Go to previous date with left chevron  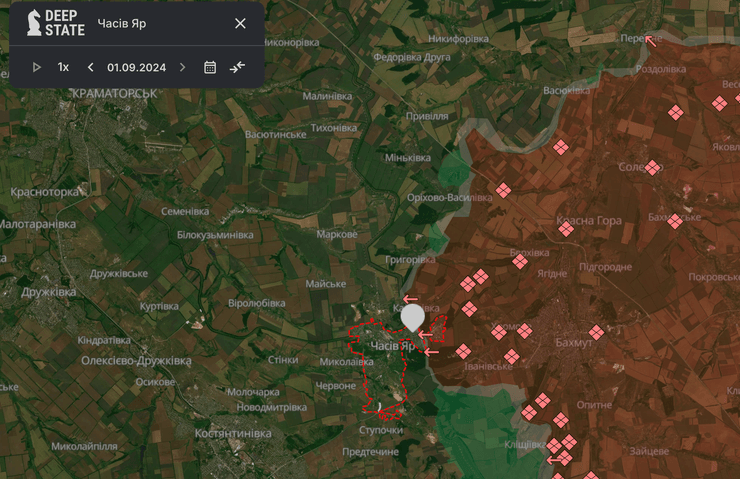pos(90,67)
